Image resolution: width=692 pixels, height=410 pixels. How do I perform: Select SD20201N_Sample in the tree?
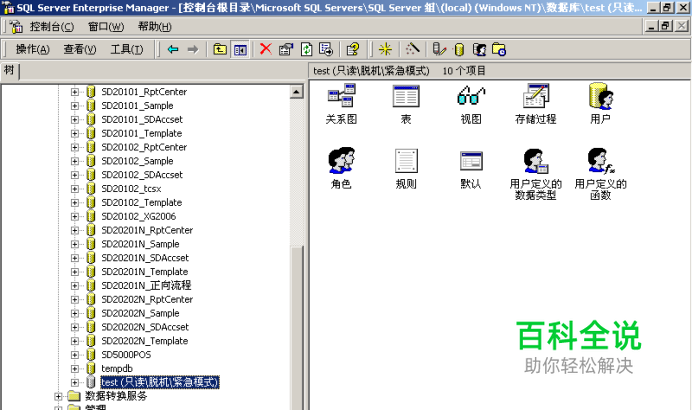coord(140,244)
